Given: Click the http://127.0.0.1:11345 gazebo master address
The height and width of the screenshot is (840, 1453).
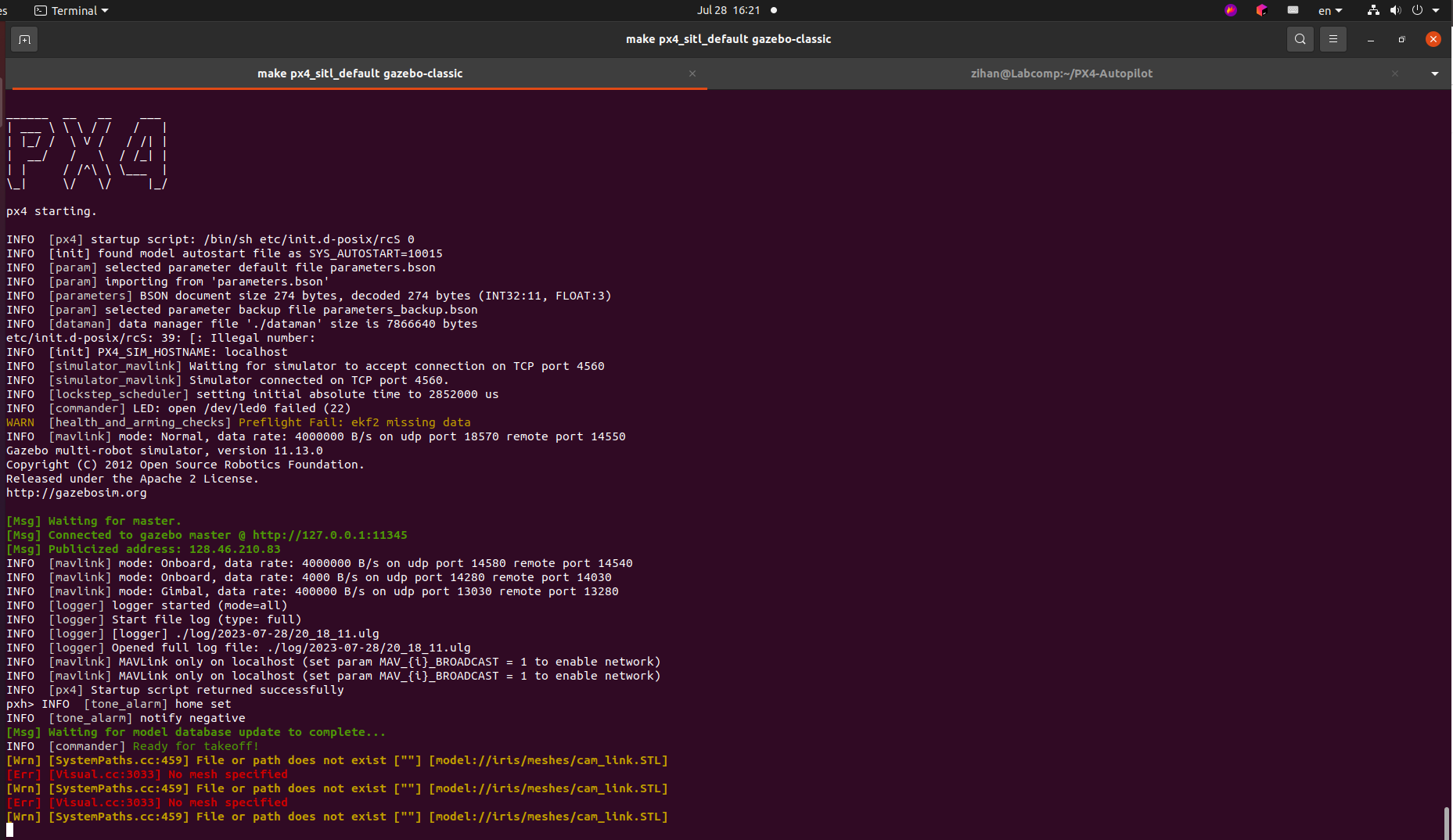Looking at the screenshot, I should tap(330, 535).
